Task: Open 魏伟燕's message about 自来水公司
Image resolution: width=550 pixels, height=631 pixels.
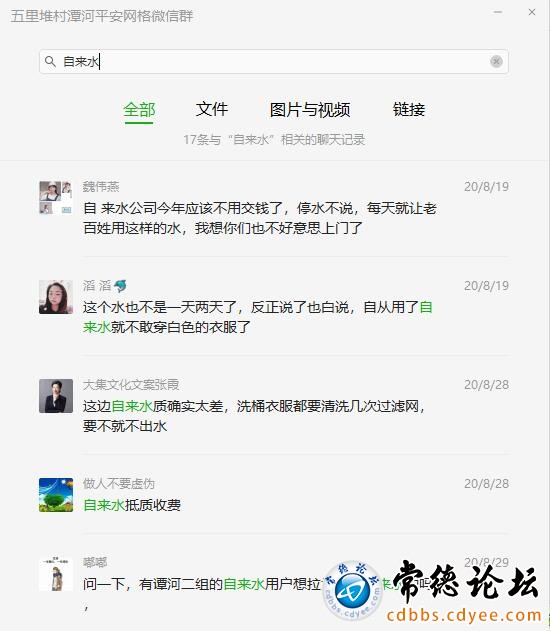Action: coord(260,218)
